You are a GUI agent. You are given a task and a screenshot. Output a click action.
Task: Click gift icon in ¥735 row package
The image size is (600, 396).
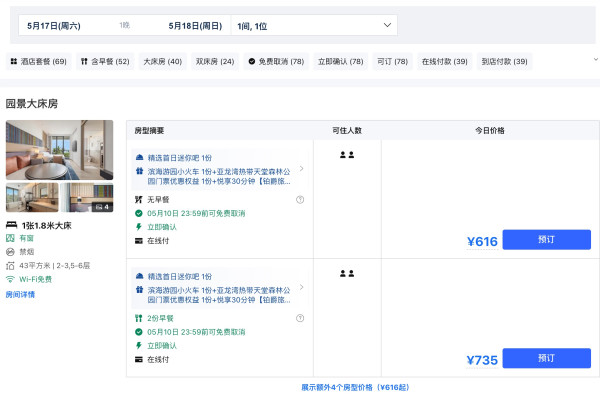tap(140, 290)
